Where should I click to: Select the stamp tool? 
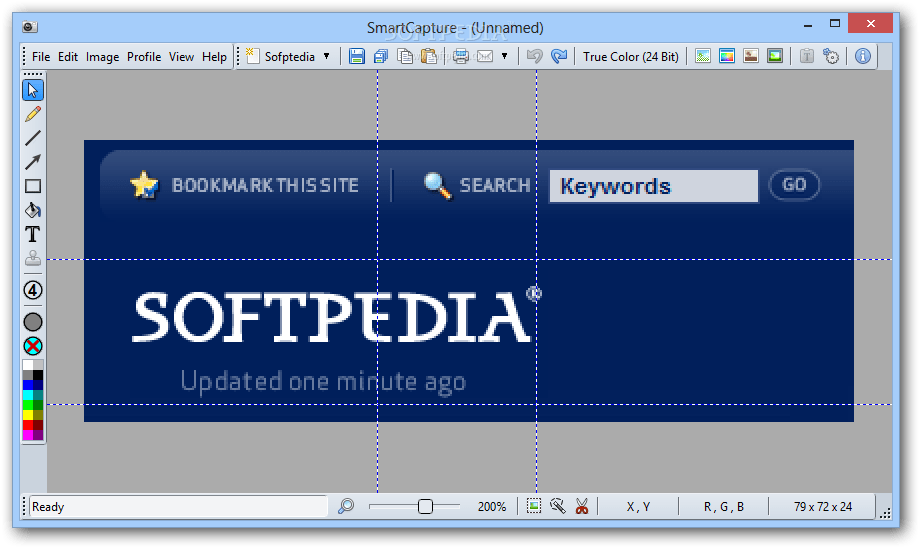(x=33, y=258)
